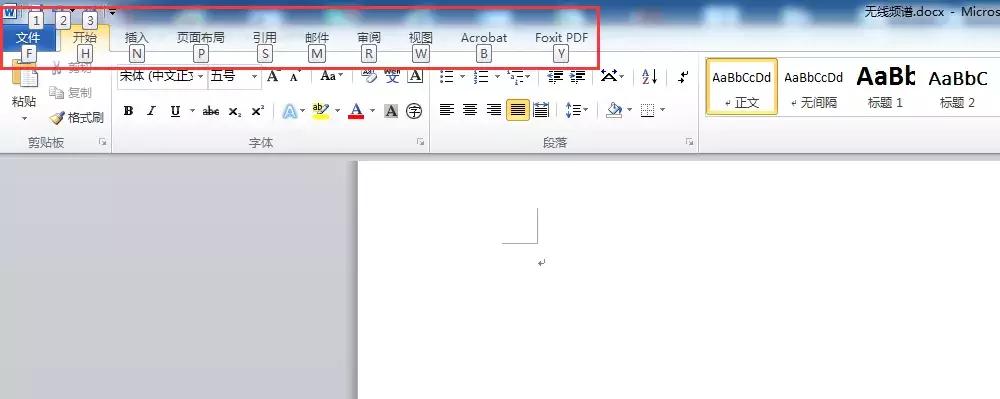Viewport: 1000px width, 399px height.
Task: Switch to the 审阅 tab
Action: tap(369, 38)
